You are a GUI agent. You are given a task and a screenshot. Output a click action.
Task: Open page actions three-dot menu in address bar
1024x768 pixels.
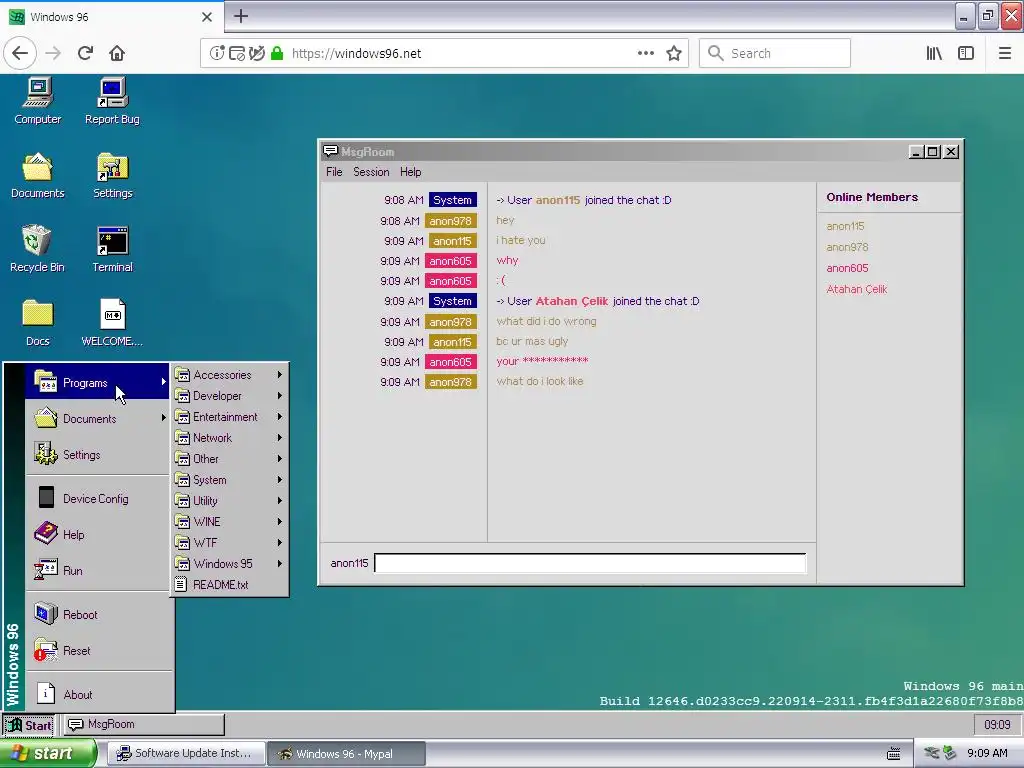[x=645, y=54]
